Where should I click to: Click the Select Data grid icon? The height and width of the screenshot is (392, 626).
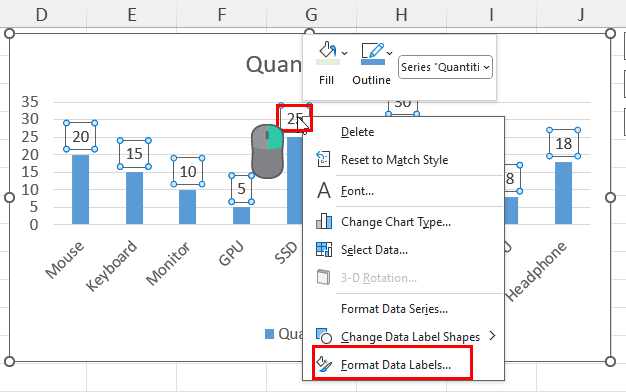[x=324, y=249]
